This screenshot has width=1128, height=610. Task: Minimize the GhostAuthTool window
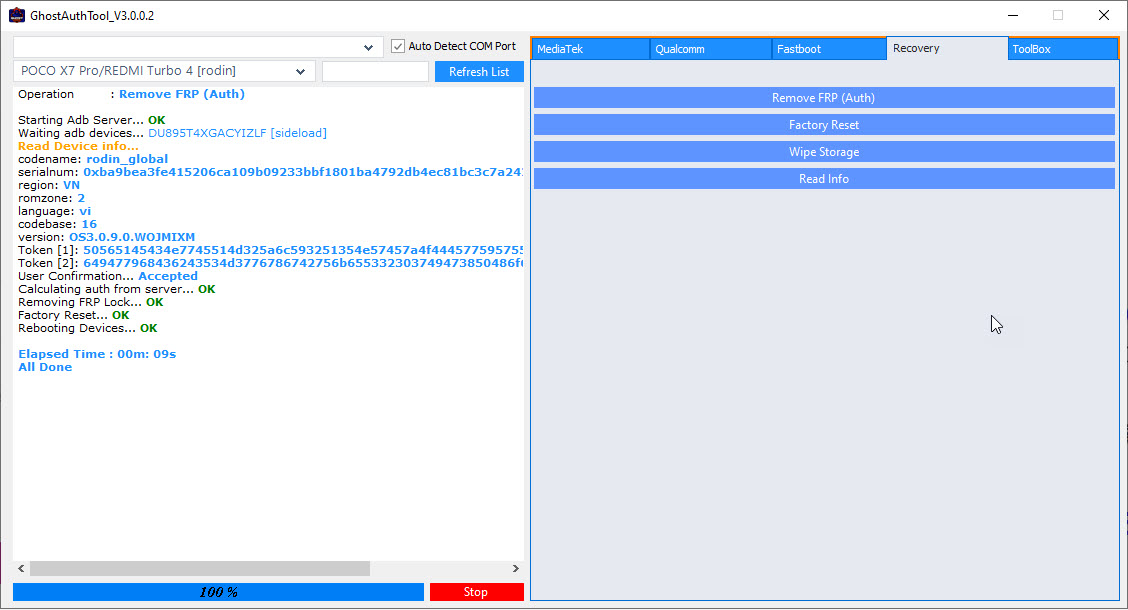1013,15
